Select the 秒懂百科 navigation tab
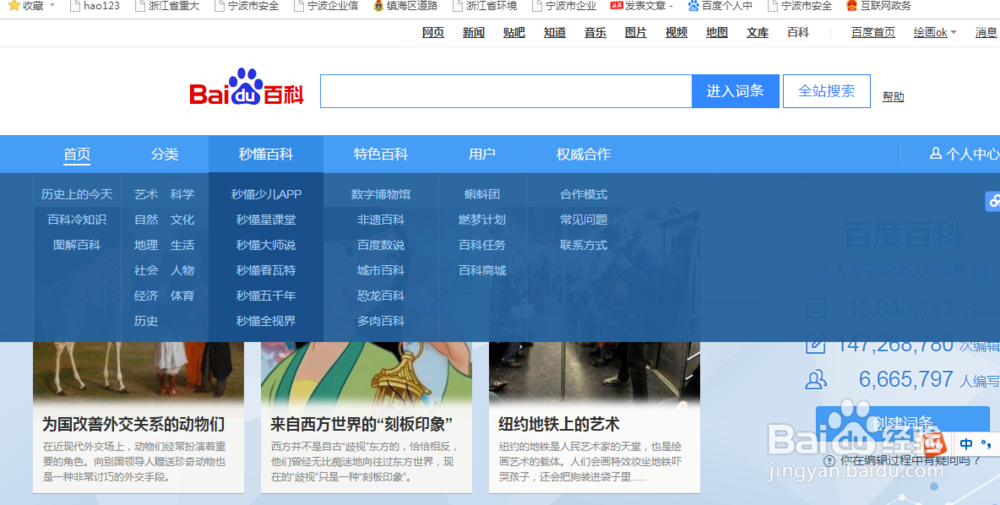 [x=266, y=154]
